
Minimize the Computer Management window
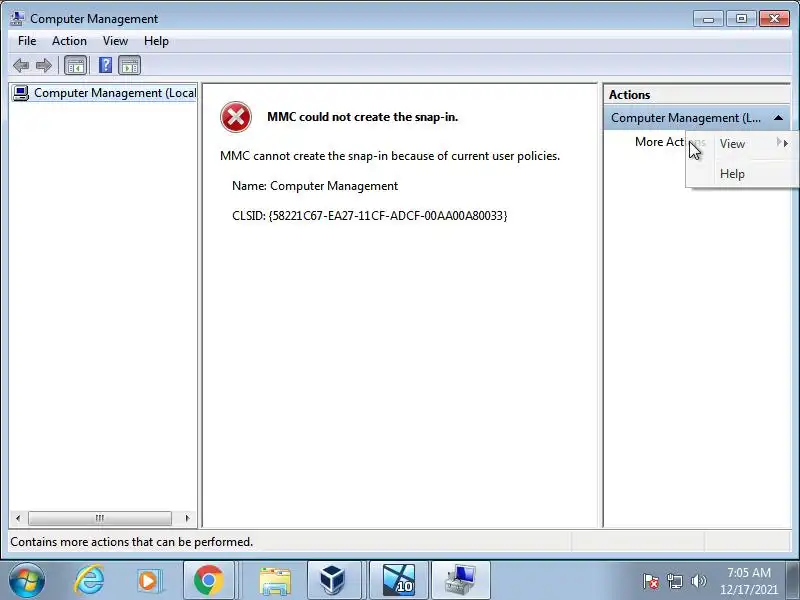(708, 19)
